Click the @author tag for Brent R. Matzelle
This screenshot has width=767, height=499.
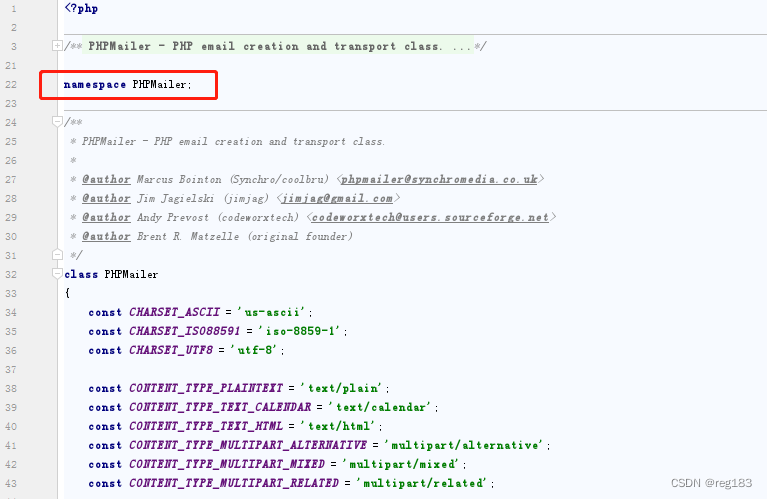click(106, 237)
